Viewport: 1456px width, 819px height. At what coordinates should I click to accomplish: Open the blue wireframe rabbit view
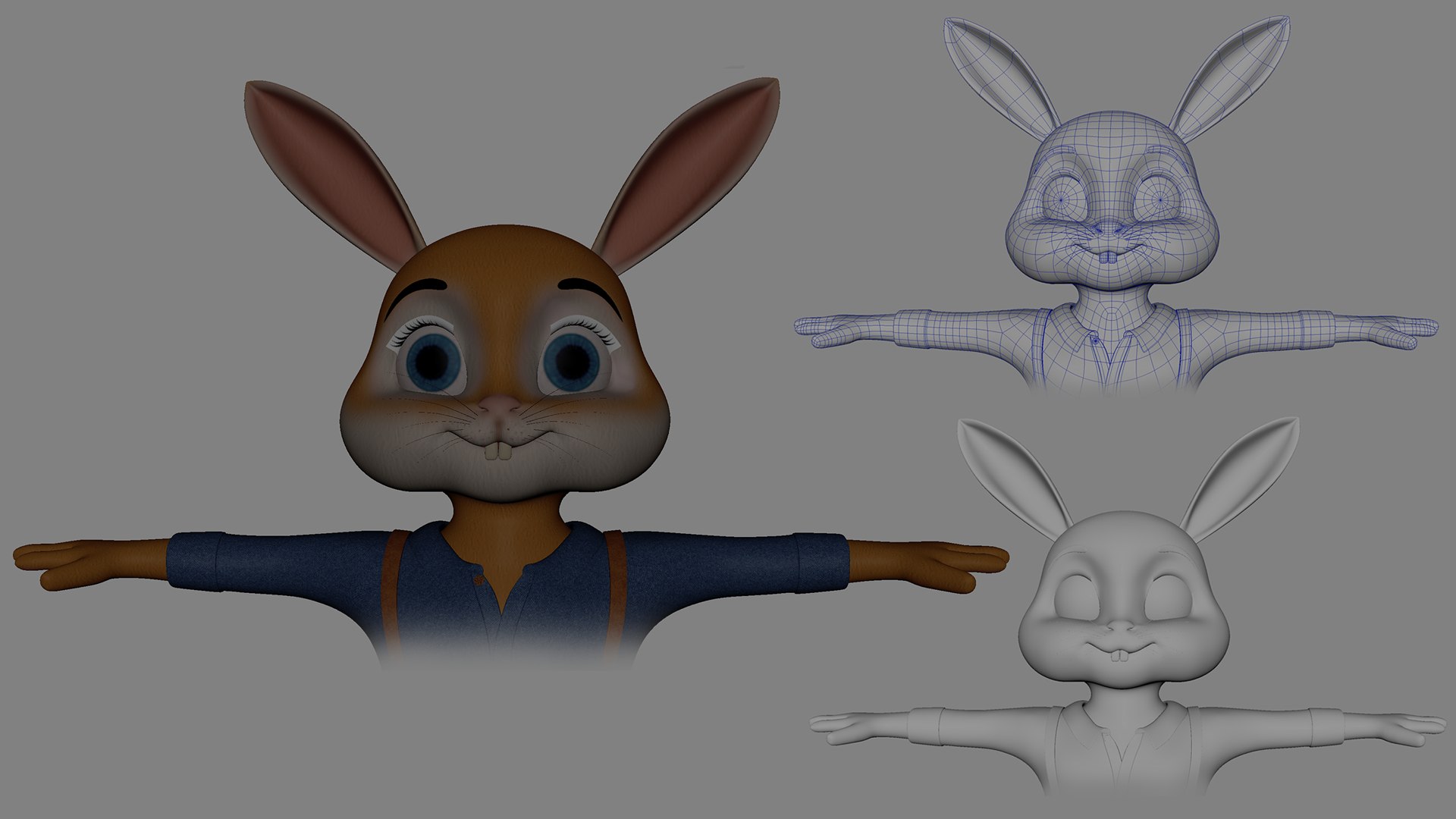[x=1116, y=205]
